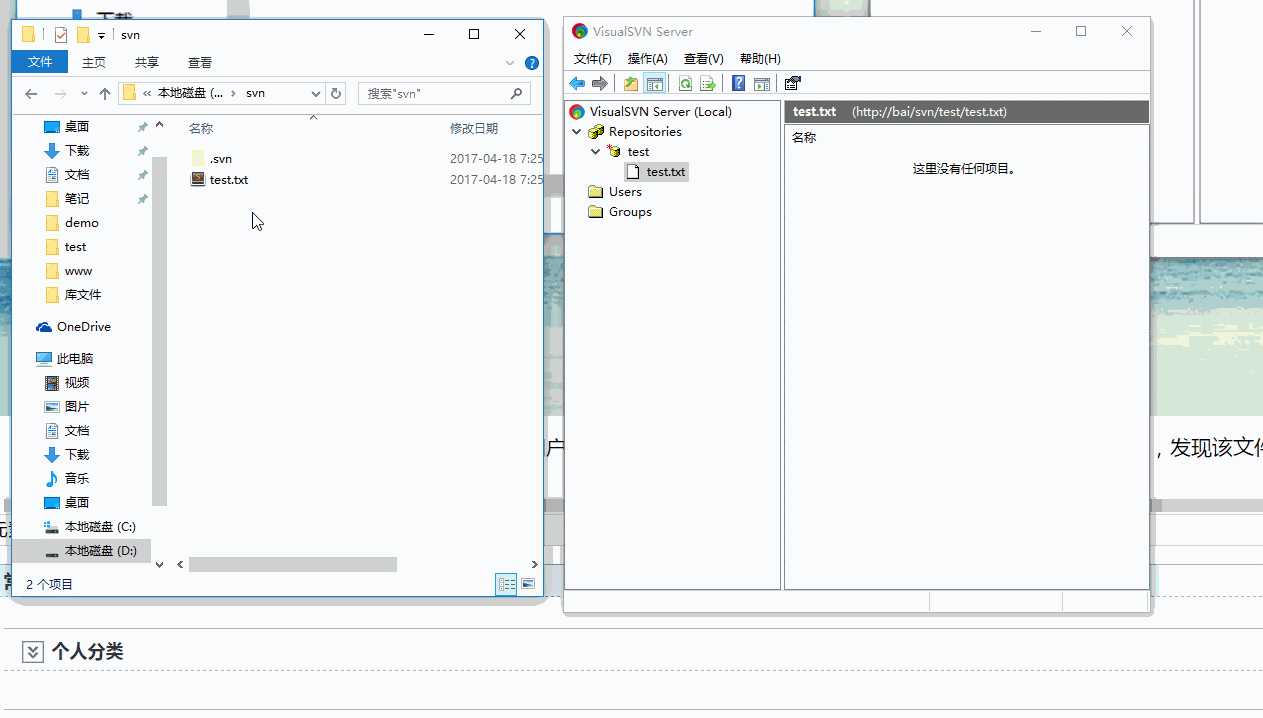The height and width of the screenshot is (718, 1263).
Task: Open 文件(F) menu in VisualSVN Server
Action: pos(592,59)
